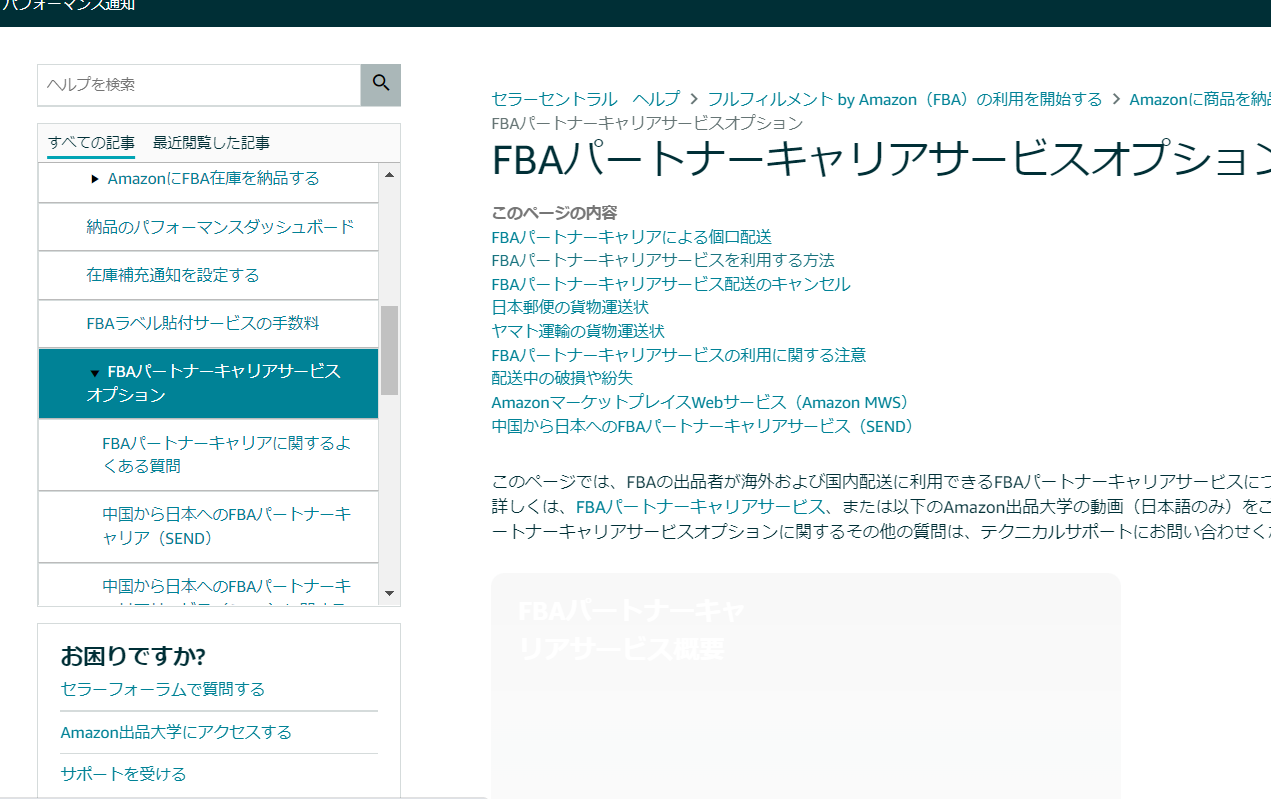Jump to ヤマト運輸の貨物運送状 section

click(578, 331)
